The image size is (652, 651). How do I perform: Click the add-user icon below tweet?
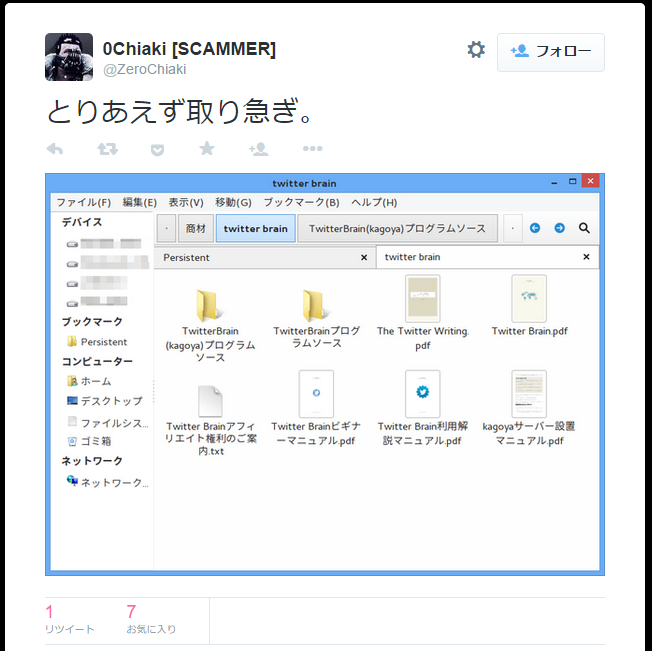[259, 149]
